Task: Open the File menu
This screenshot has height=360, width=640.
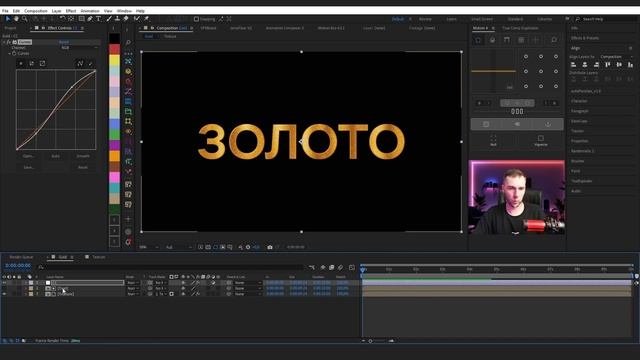Action: (x=5, y=11)
